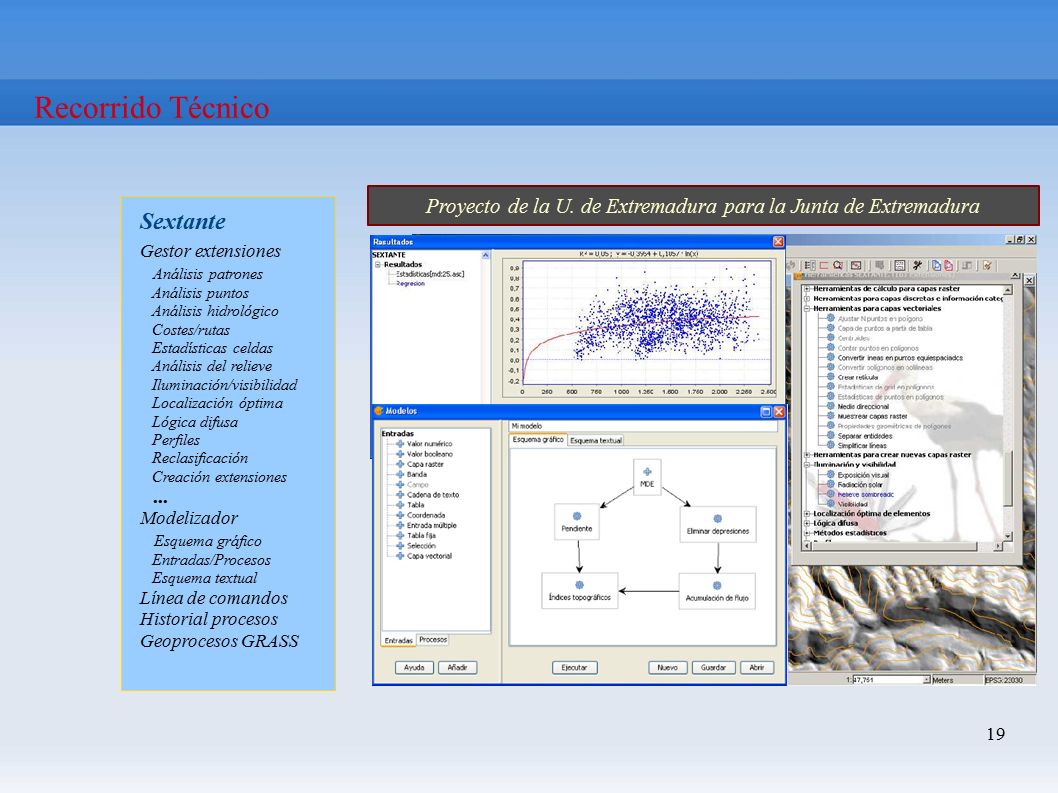This screenshot has height=793, width=1058.
Task: Click the 'Ejecutar' button
Action: pyautogui.click(x=574, y=667)
